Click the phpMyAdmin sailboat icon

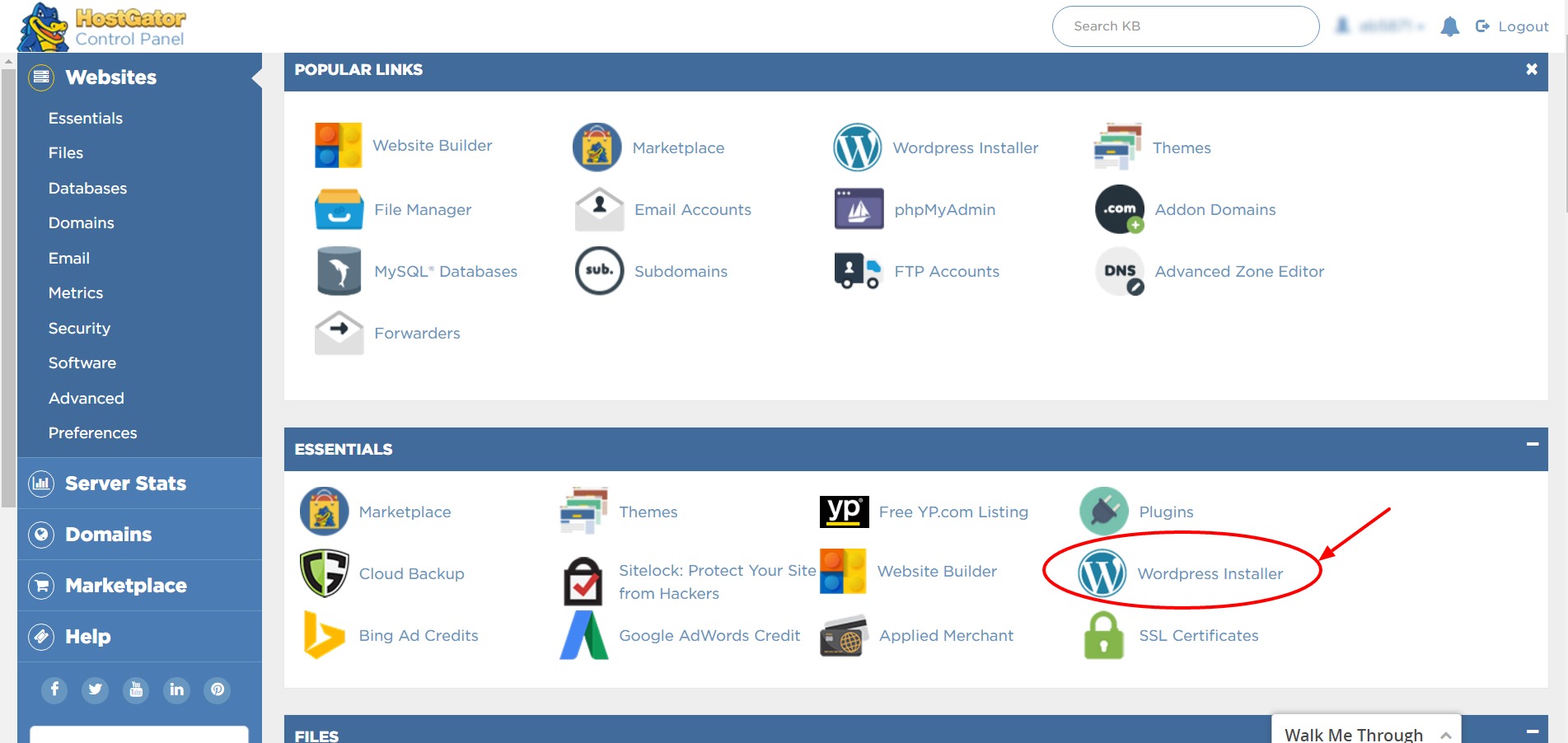point(859,209)
